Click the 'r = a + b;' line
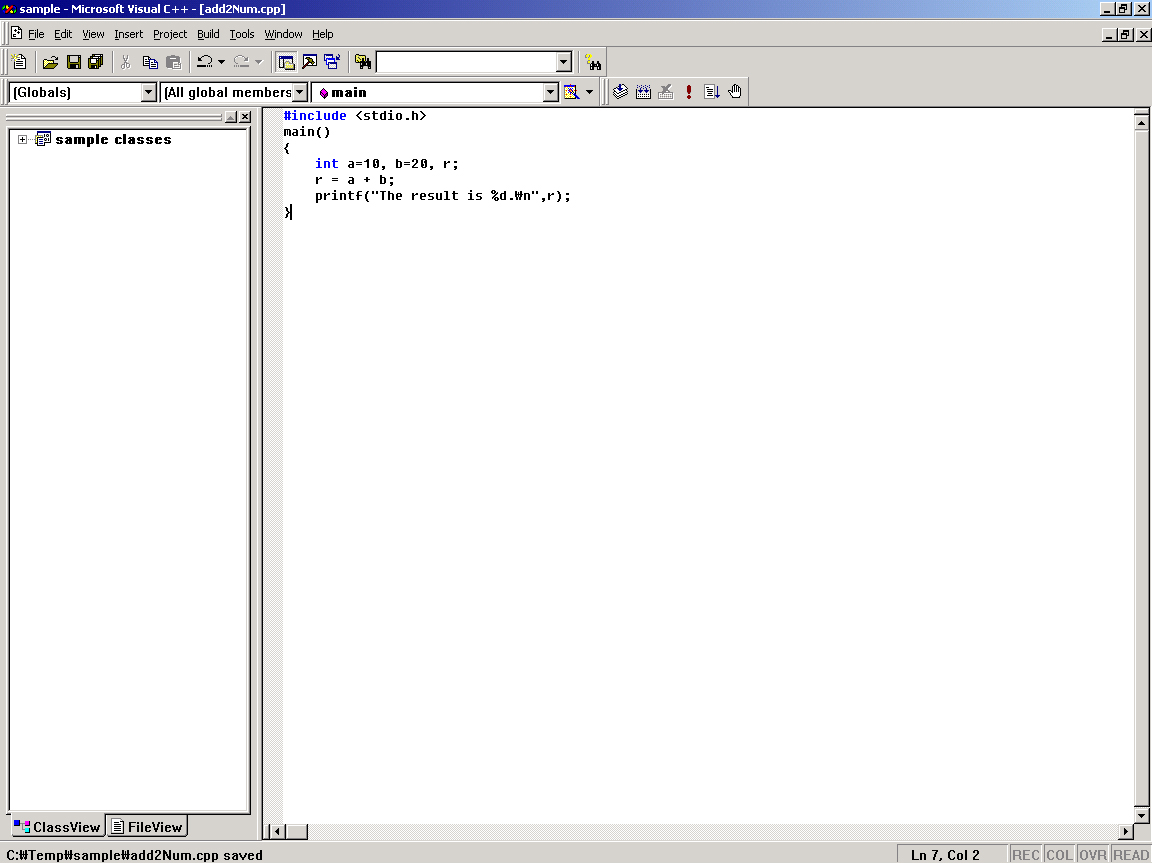Viewport: 1152px width, 864px height. (x=355, y=180)
